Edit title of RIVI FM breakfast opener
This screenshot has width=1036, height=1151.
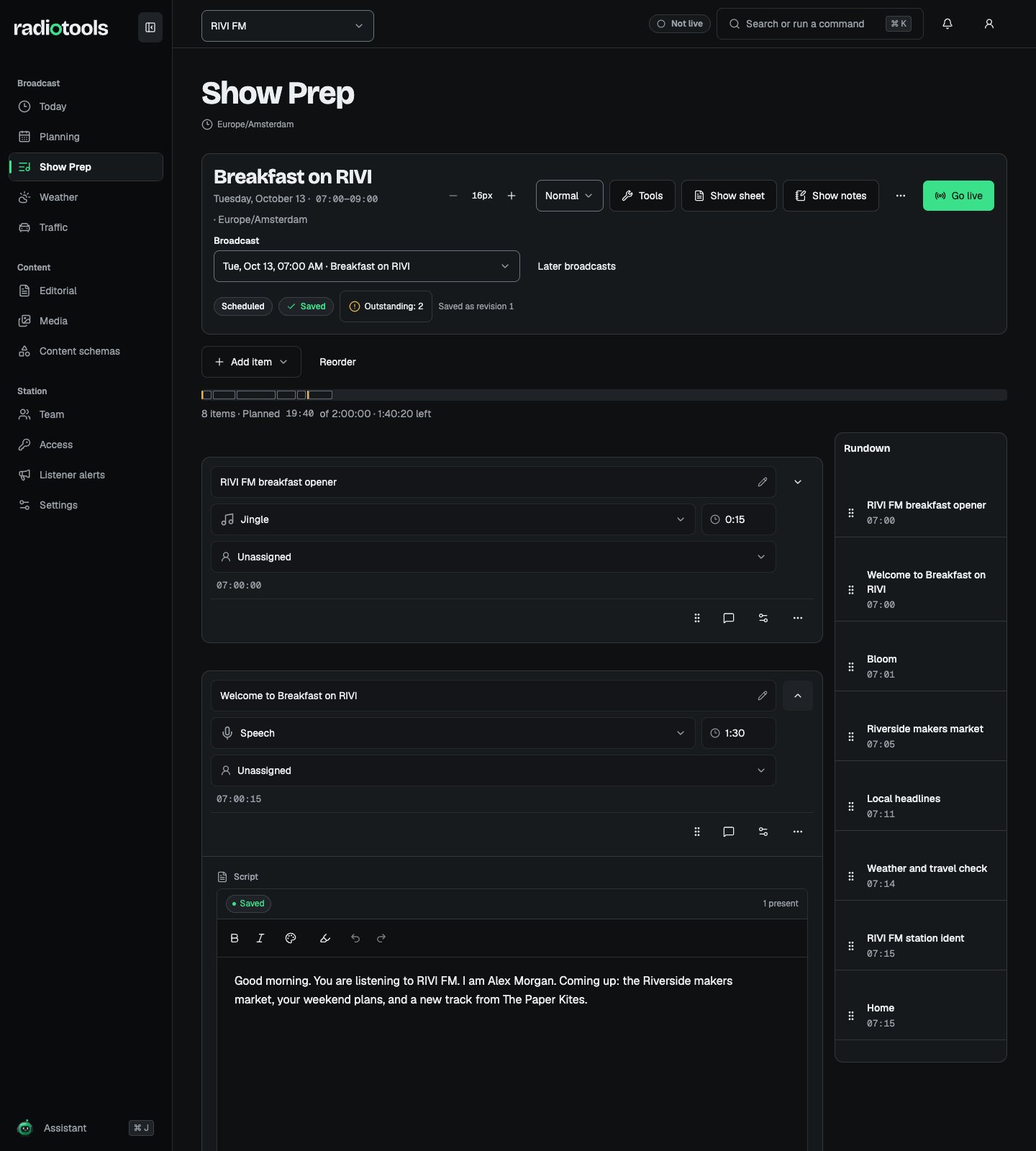point(763,482)
